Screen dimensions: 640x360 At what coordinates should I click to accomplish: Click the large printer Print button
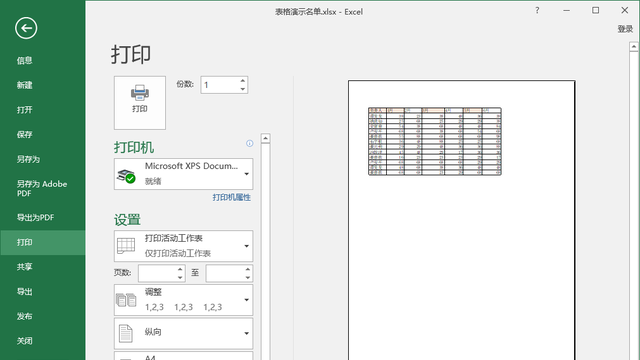(140, 102)
